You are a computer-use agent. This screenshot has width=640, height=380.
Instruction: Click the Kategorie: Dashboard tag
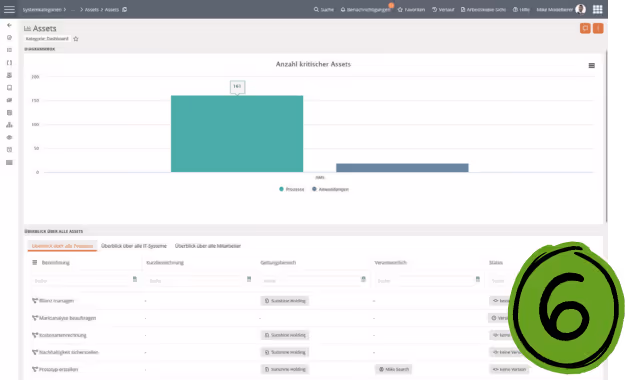[x=47, y=39]
